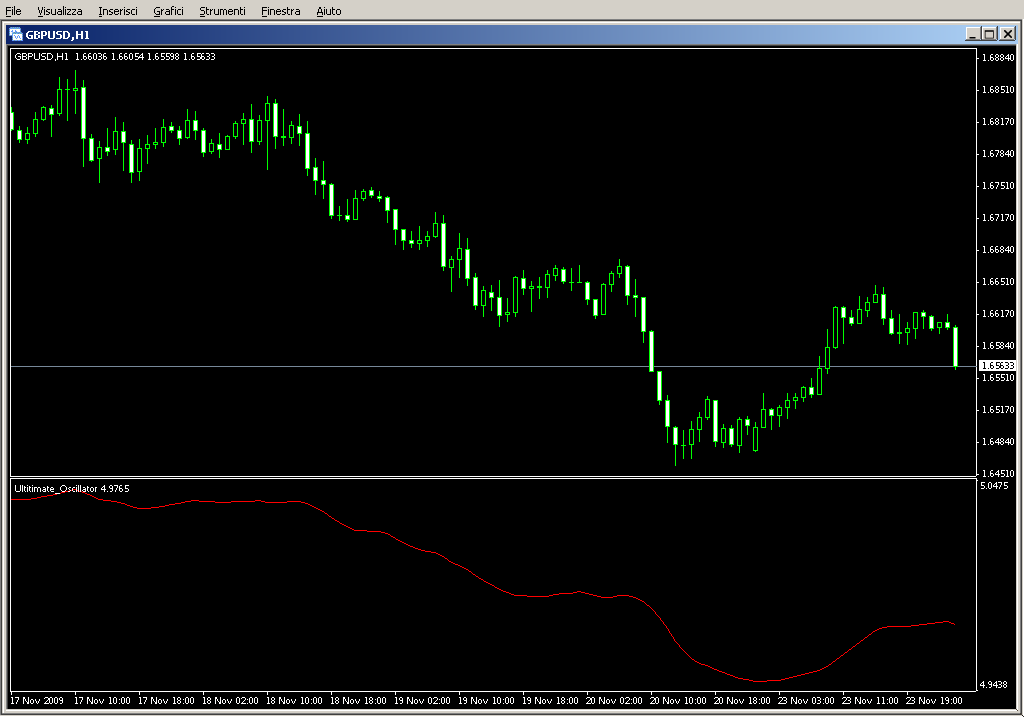Click the 1.67840 price scale label

tap(999, 153)
